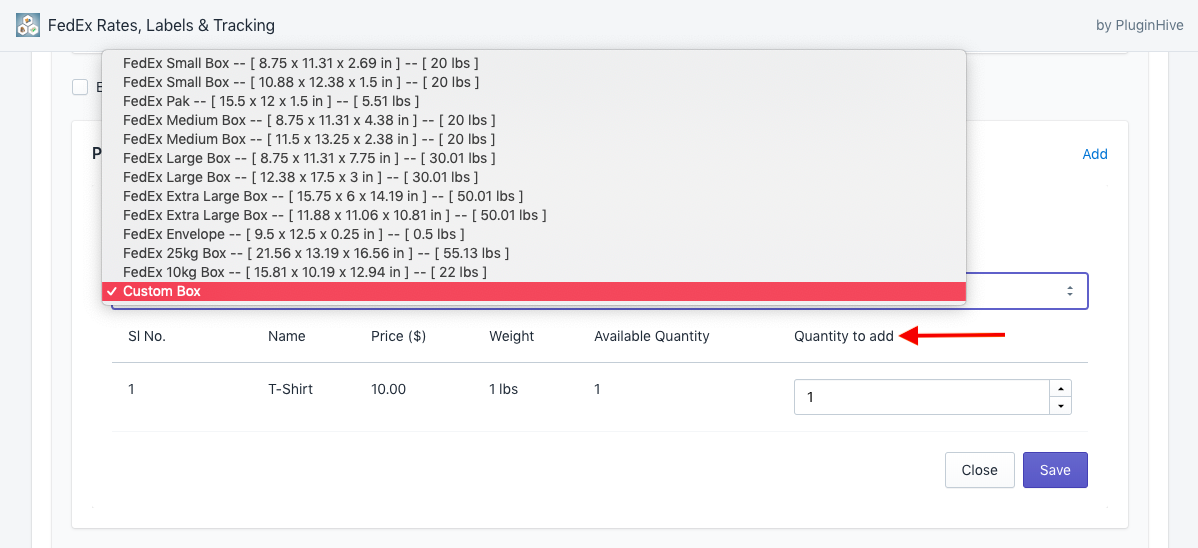The height and width of the screenshot is (548, 1198).
Task: Choose the FedEx Envelope option
Action: click(534, 234)
